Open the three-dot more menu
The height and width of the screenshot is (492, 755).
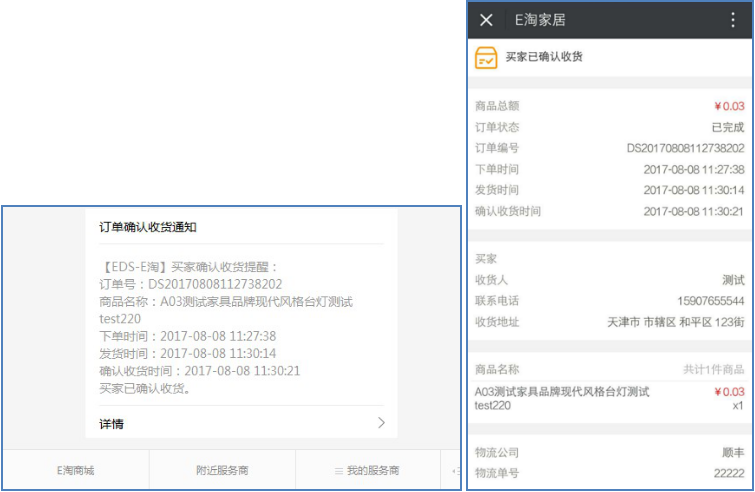pyautogui.click(x=733, y=20)
